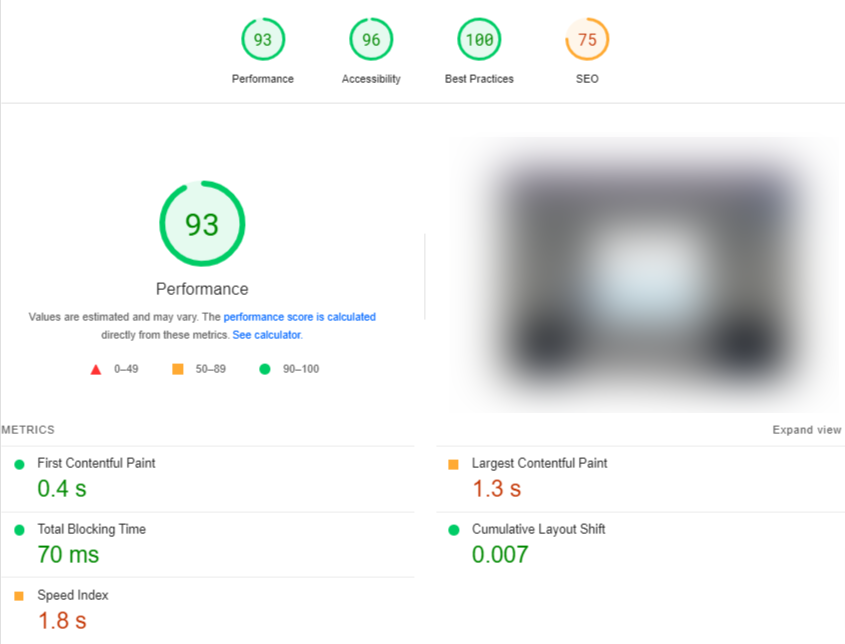Click the red triangle 0–49 legend icon
This screenshot has height=644, width=845.
pos(96,369)
